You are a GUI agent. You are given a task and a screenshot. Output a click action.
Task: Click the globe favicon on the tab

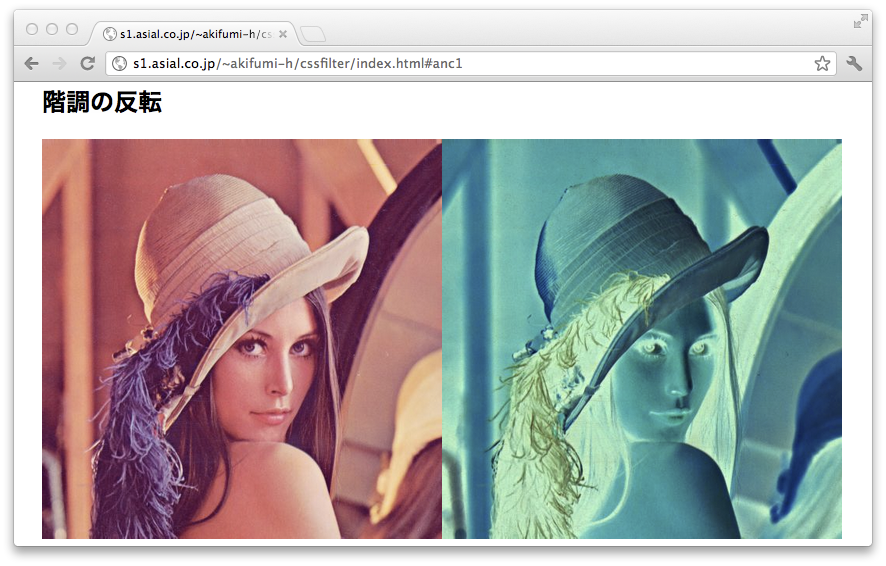(109, 34)
